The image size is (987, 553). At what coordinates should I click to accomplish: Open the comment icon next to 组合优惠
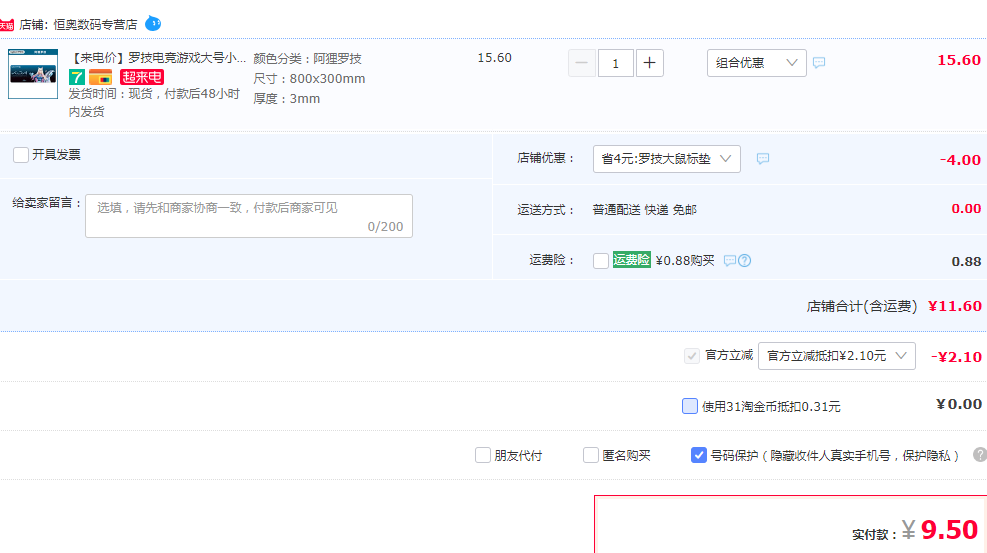tap(819, 62)
